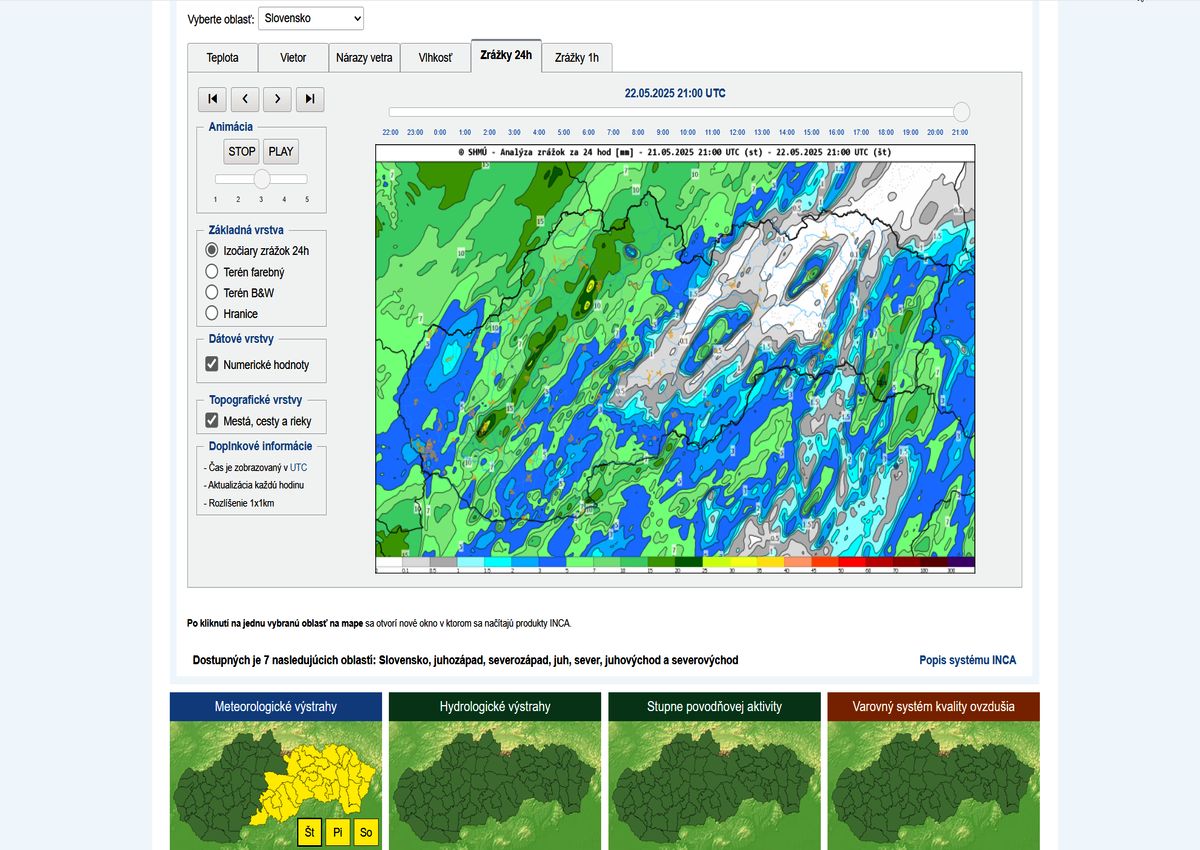Open the Popis systému INCA link
Image resolution: width=1200 pixels, height=850 pixels.
967,660
